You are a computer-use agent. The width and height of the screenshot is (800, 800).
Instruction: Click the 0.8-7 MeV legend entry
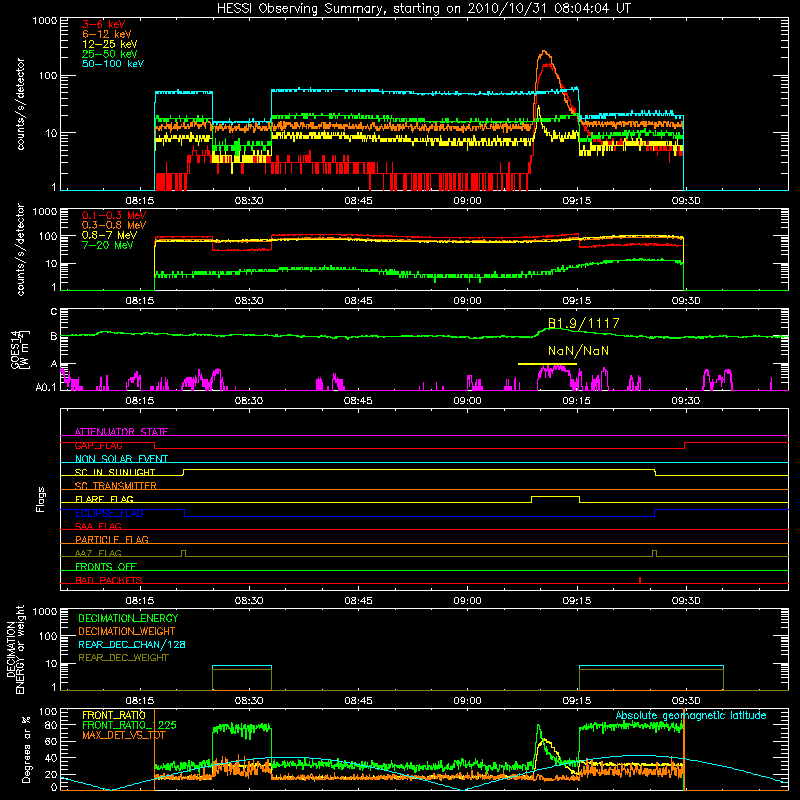tap(110, 235)
